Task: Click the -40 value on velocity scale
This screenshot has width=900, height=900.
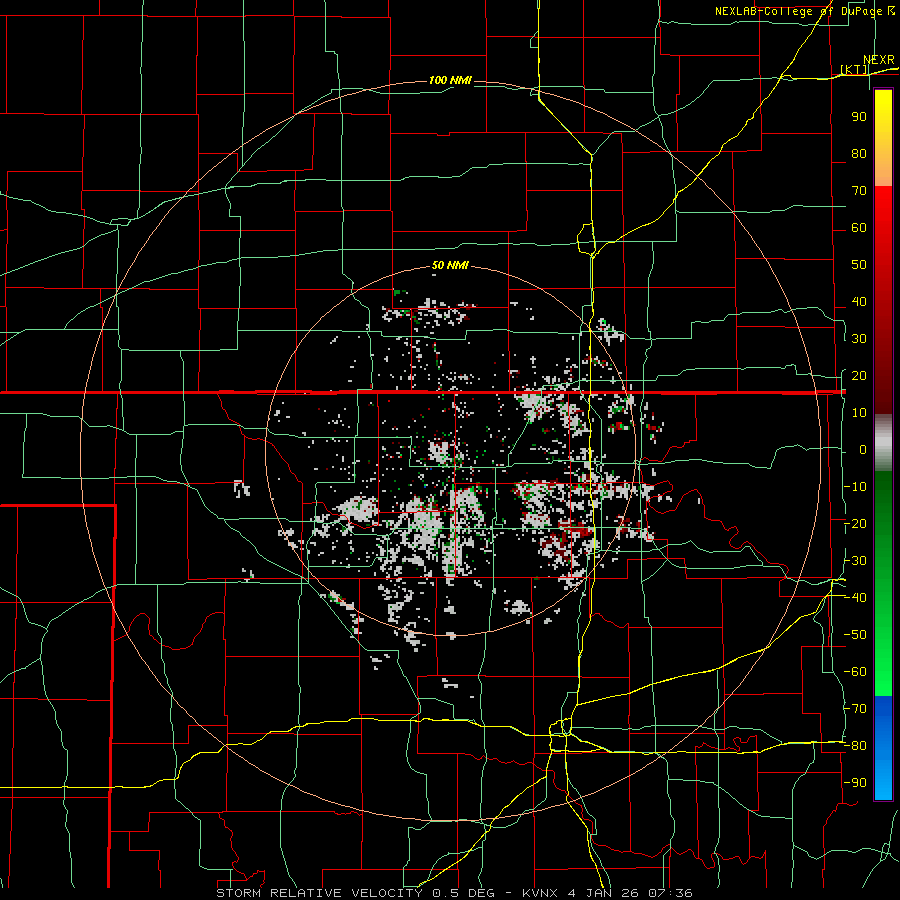Action: coord(855,598)
